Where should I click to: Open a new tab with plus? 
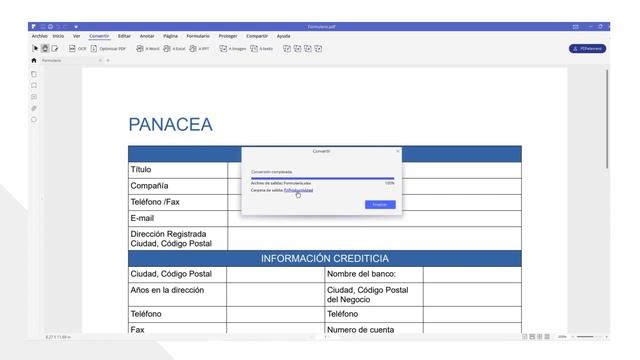[x=108, y=60]
